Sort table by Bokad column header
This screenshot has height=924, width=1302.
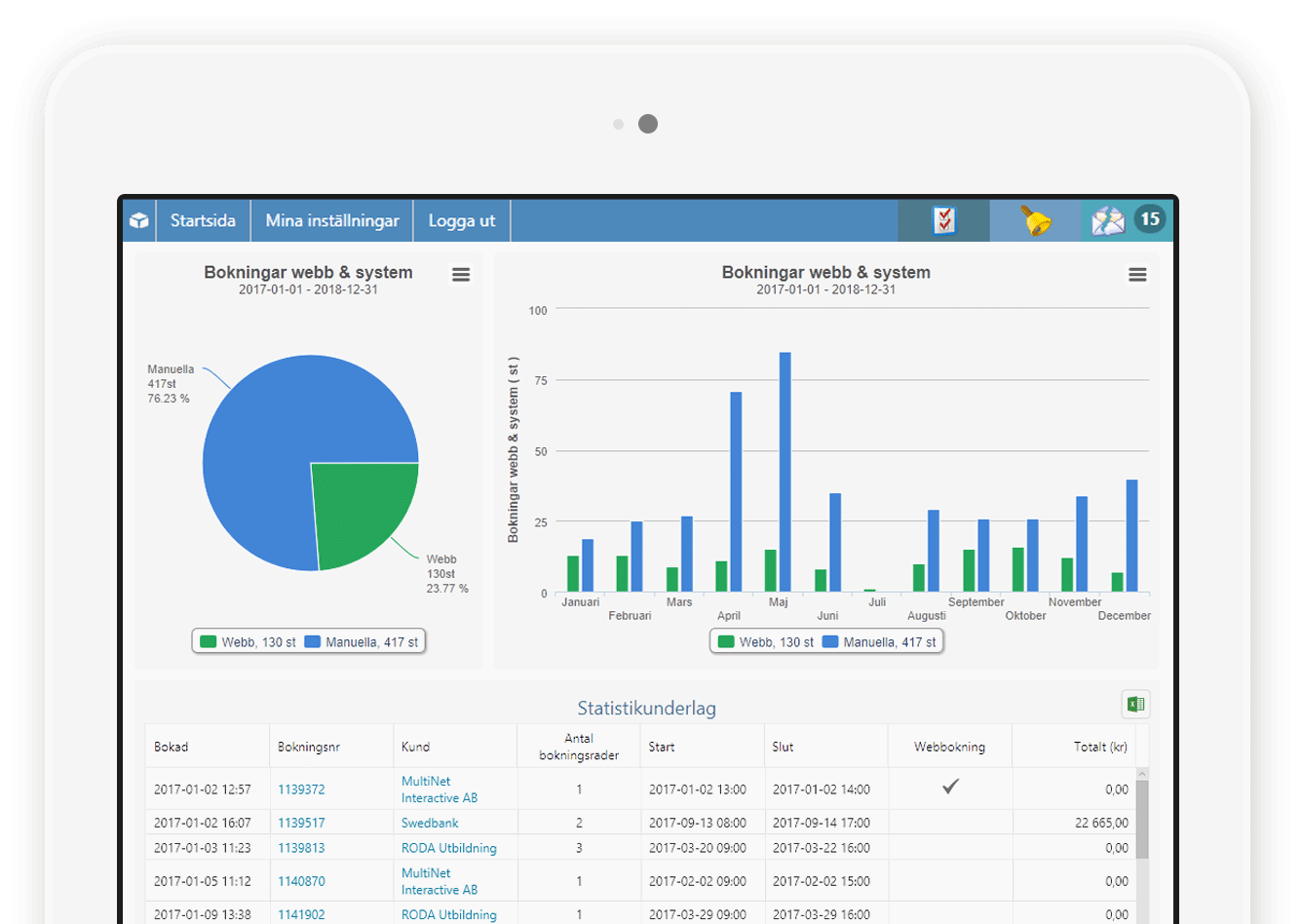(x=172, y=747)
